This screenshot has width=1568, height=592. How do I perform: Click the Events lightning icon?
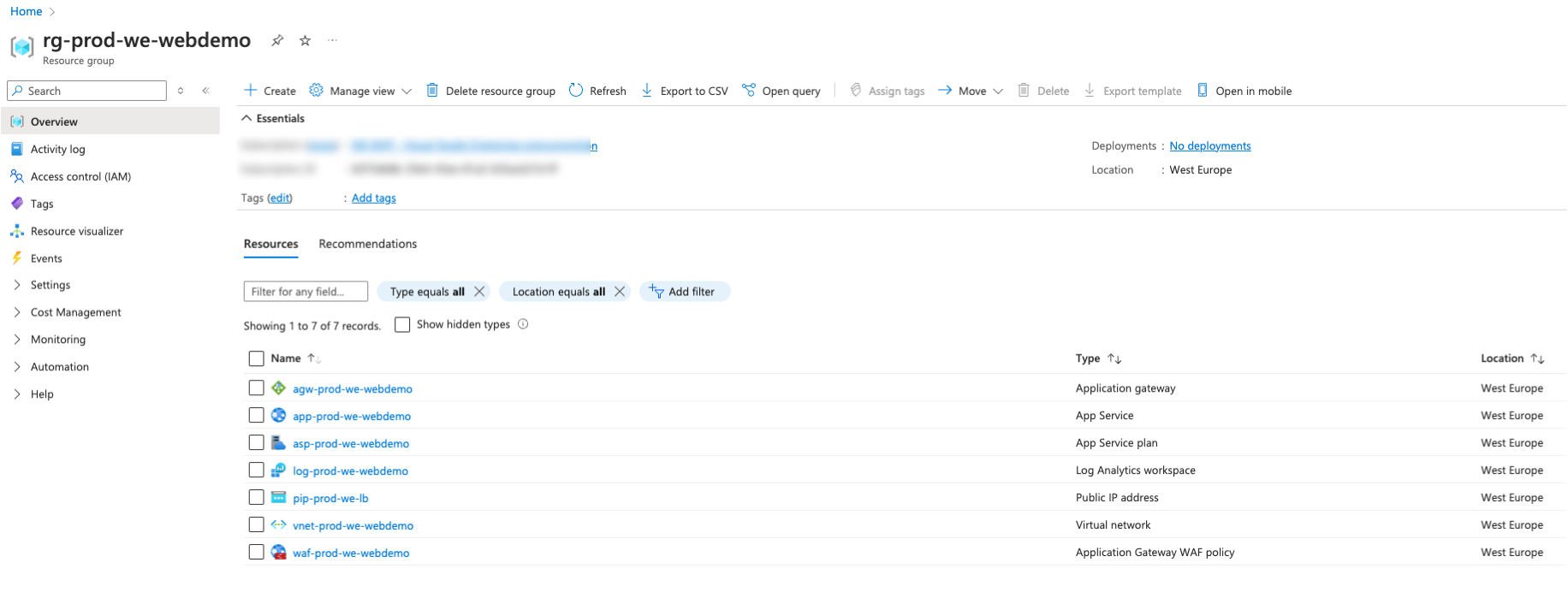(x=17, y=258)
